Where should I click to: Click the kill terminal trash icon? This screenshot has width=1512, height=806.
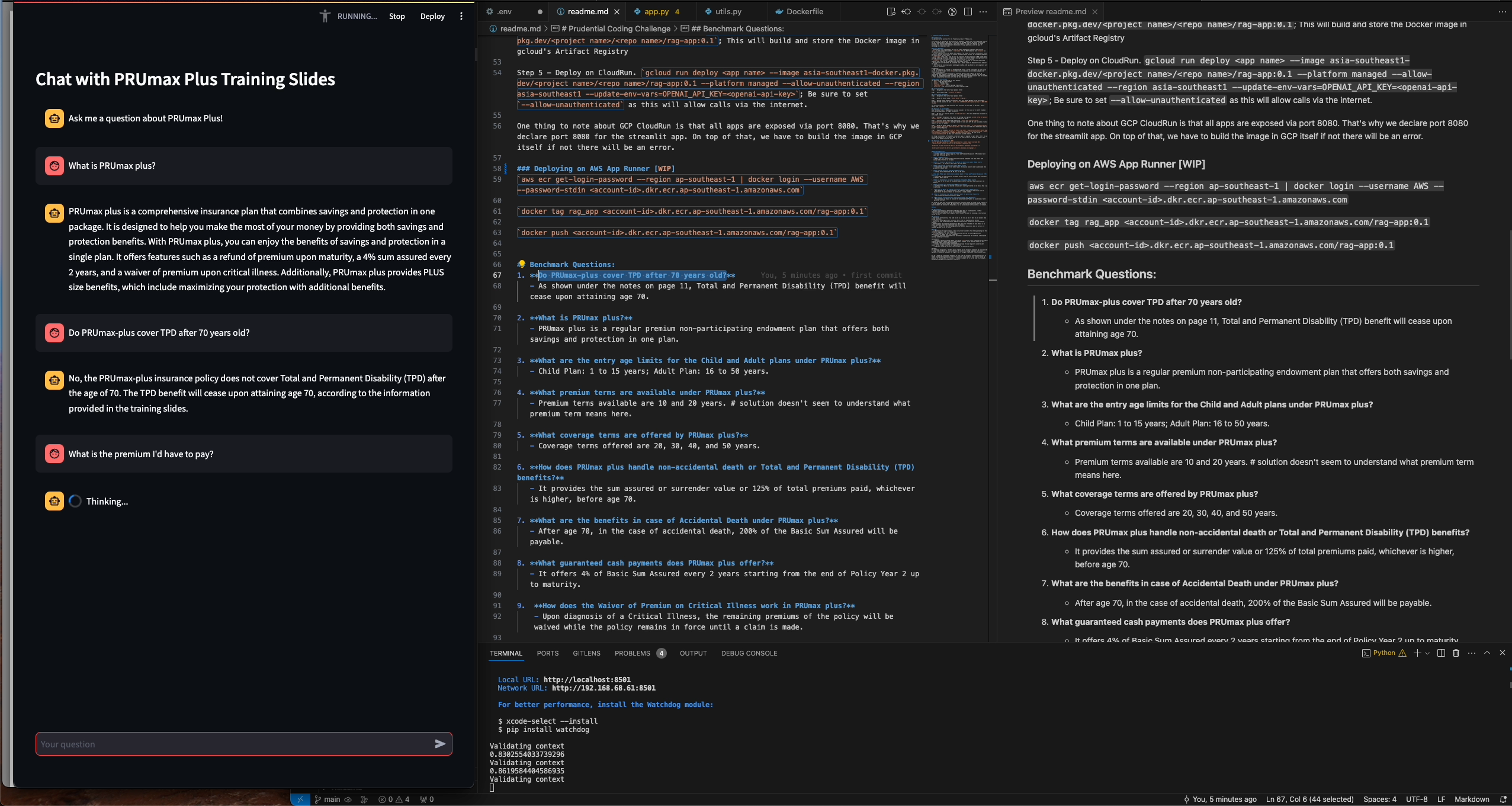click(x=1456, y=653)
